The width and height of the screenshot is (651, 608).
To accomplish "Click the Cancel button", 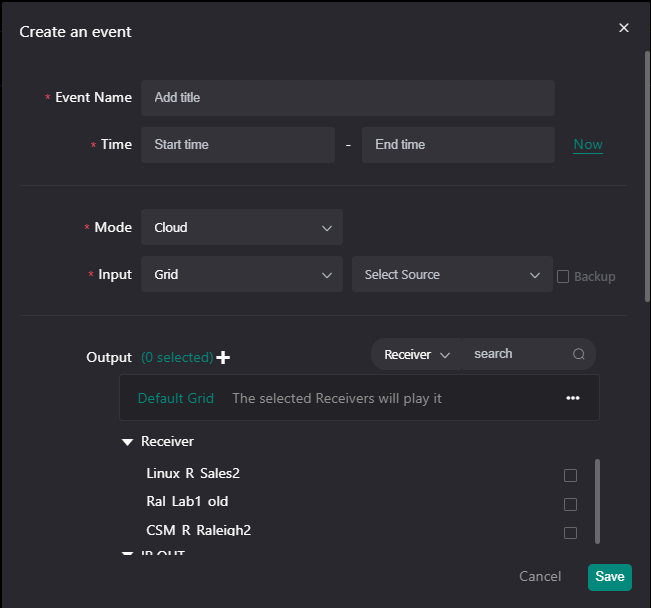I will pos(540,576).
